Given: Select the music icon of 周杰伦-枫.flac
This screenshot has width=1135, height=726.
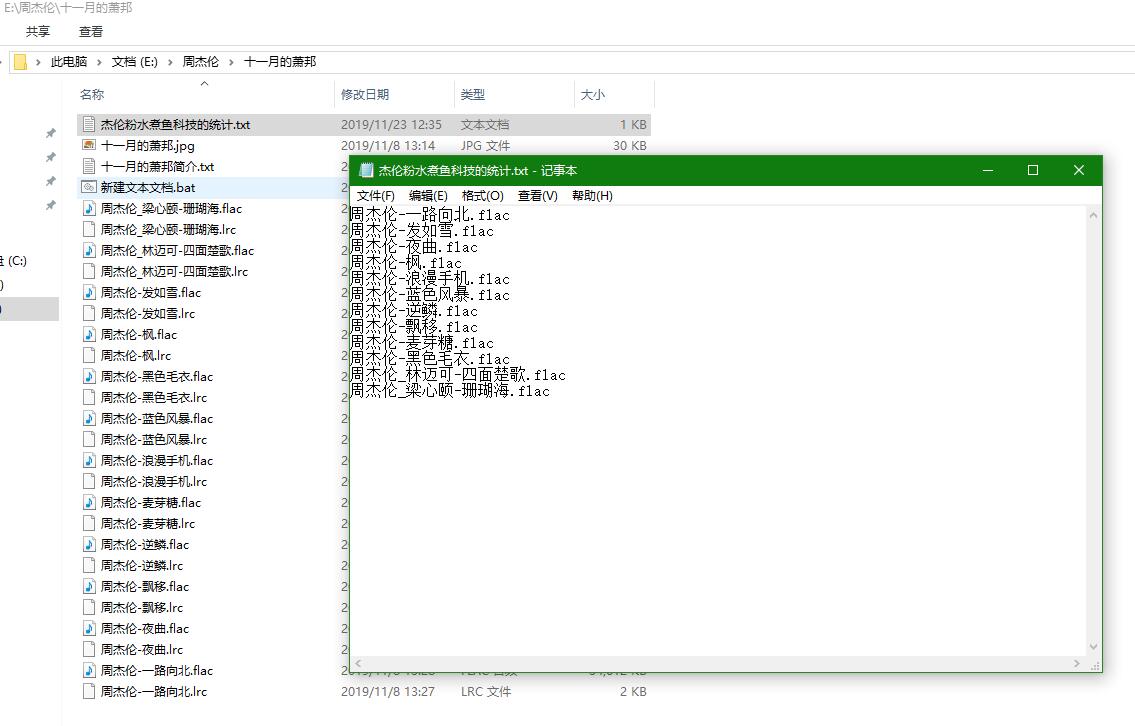Looking at the screenshot, I should [x=89, y=334].
